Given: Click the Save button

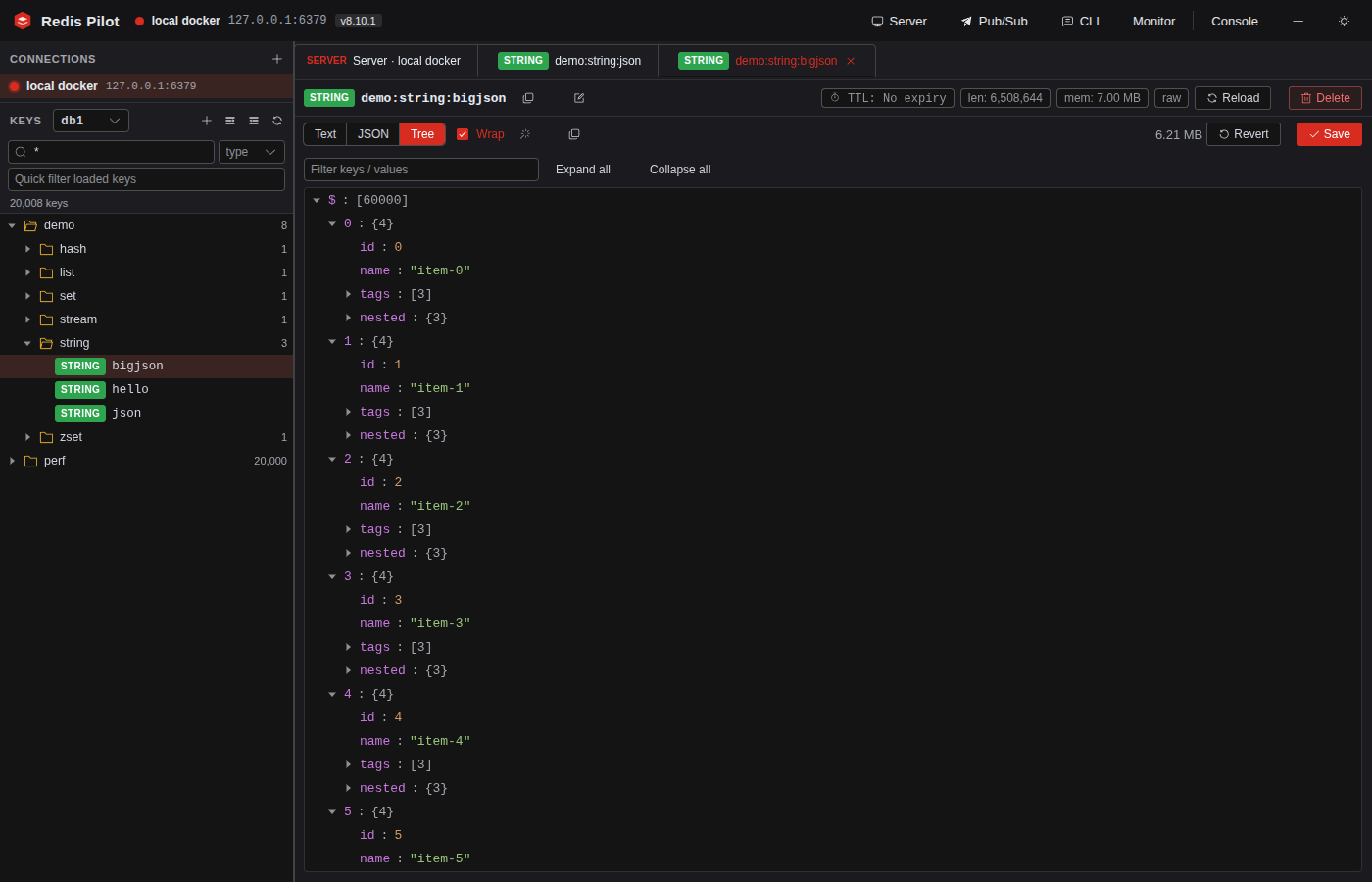Looking at the screenshot, I should (x=1329, y=134).
